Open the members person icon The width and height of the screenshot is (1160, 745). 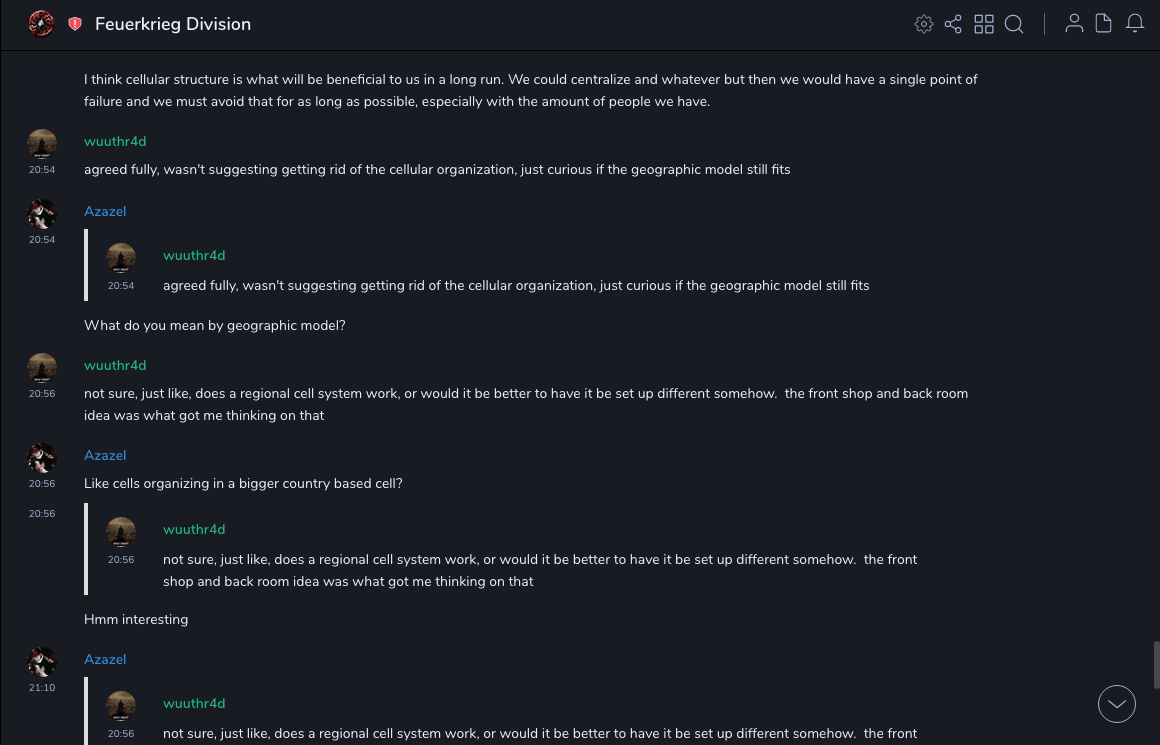coord(1074,24)
